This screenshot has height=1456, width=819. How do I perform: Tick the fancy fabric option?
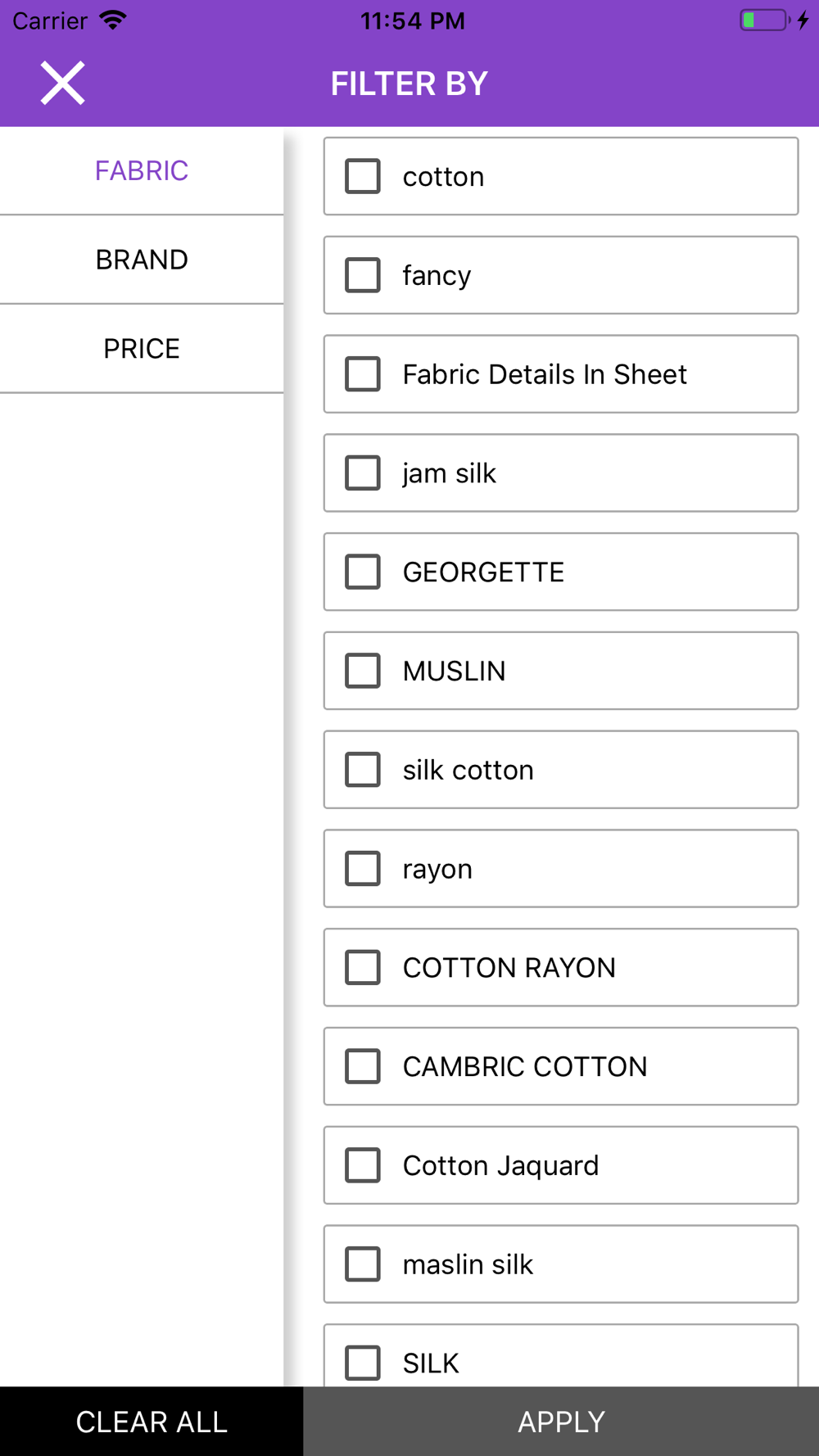coord(363,275)
